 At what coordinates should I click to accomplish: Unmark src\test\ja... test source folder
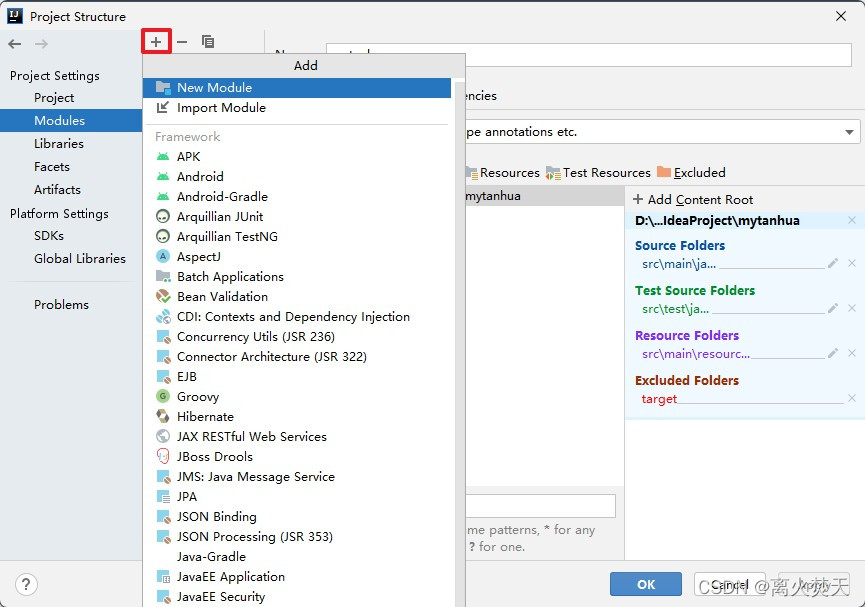(852, 308)
